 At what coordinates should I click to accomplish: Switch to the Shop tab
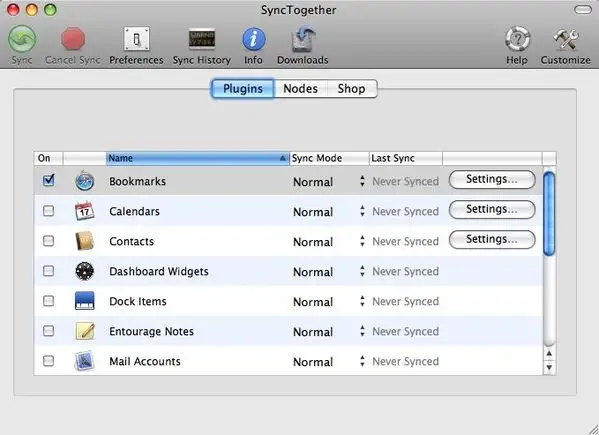(x=351, y=89)
